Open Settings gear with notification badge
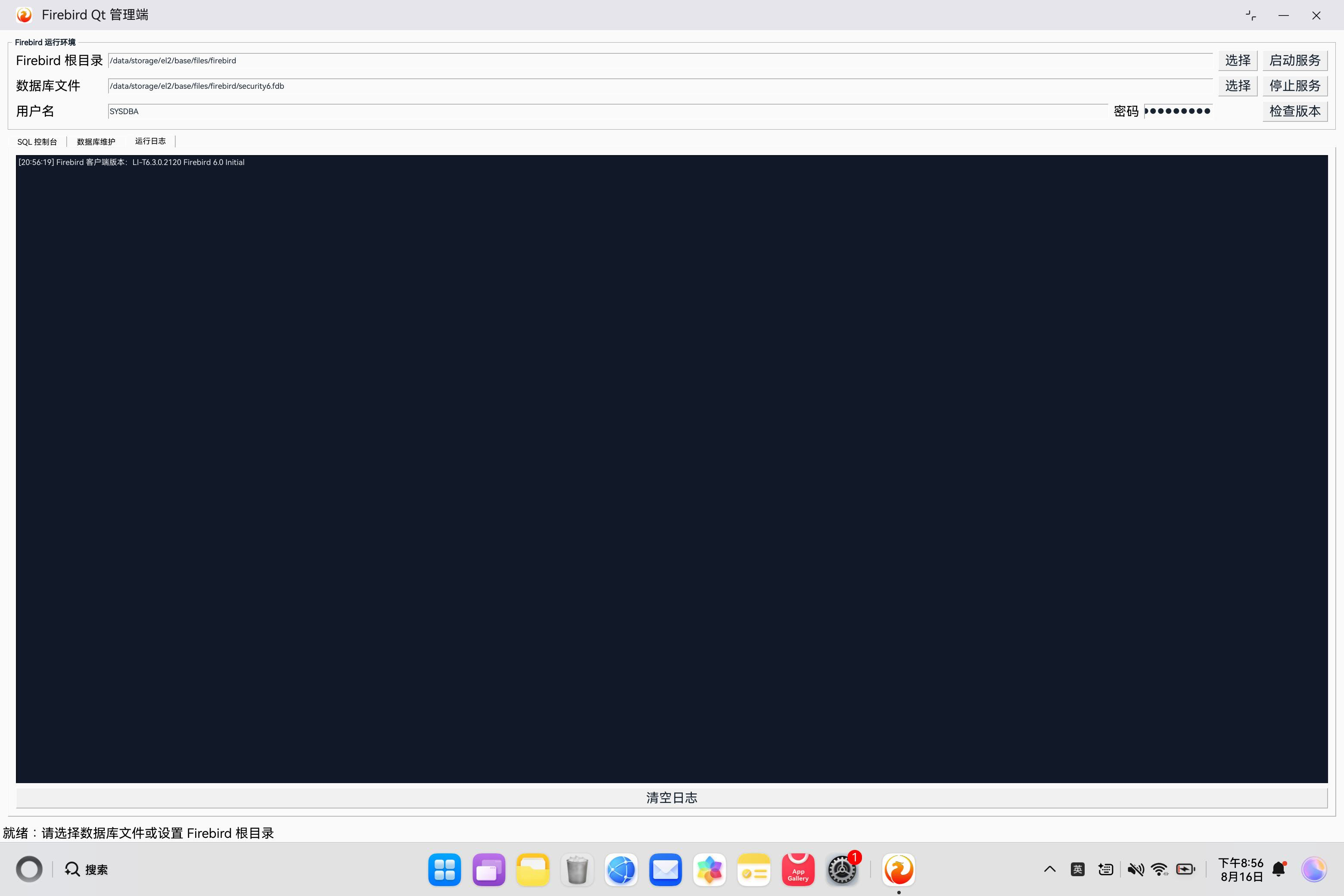This screenshot has height=896, width=1344. click(x=842, y=870)
